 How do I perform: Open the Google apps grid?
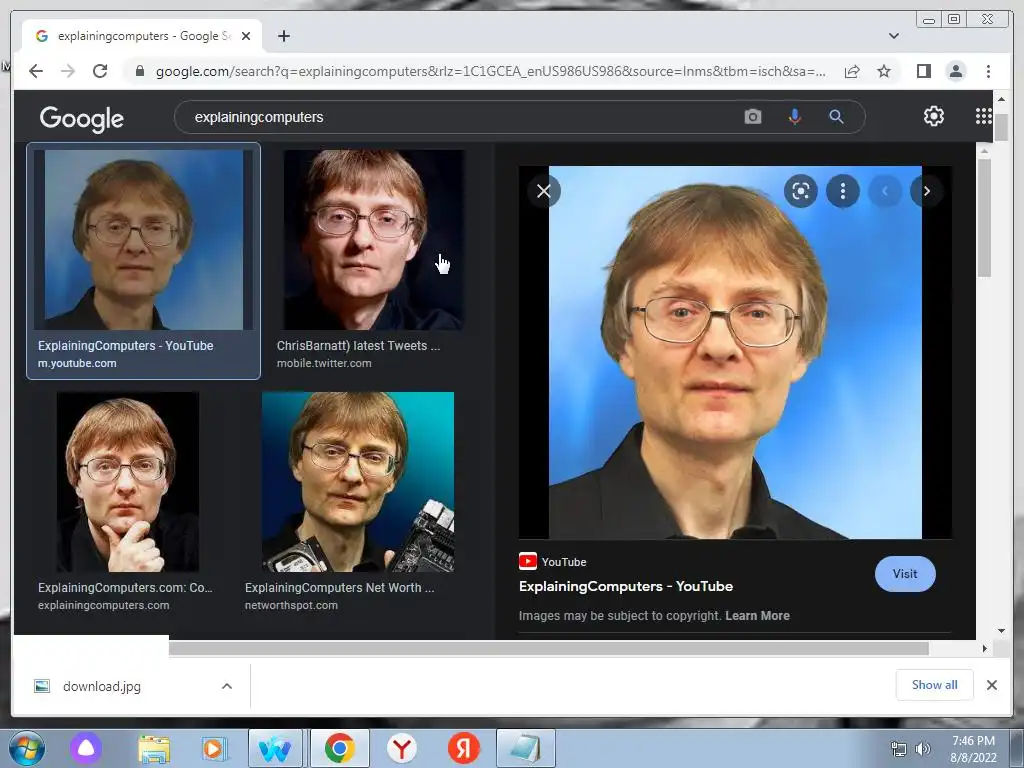(984, 116)
